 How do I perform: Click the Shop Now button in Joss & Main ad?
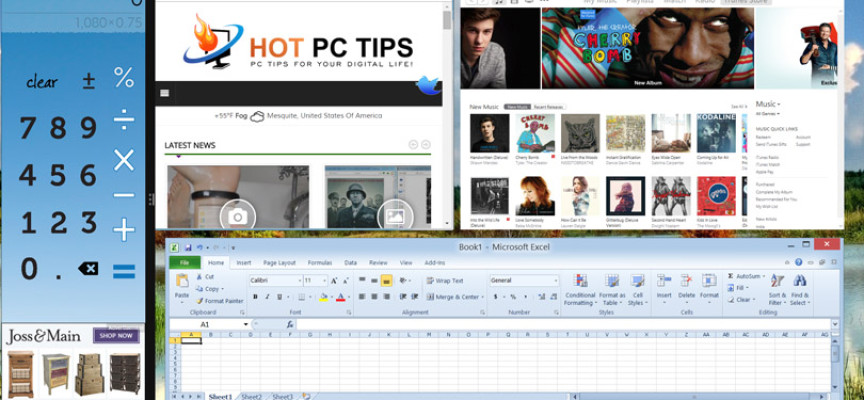point(116,336)
